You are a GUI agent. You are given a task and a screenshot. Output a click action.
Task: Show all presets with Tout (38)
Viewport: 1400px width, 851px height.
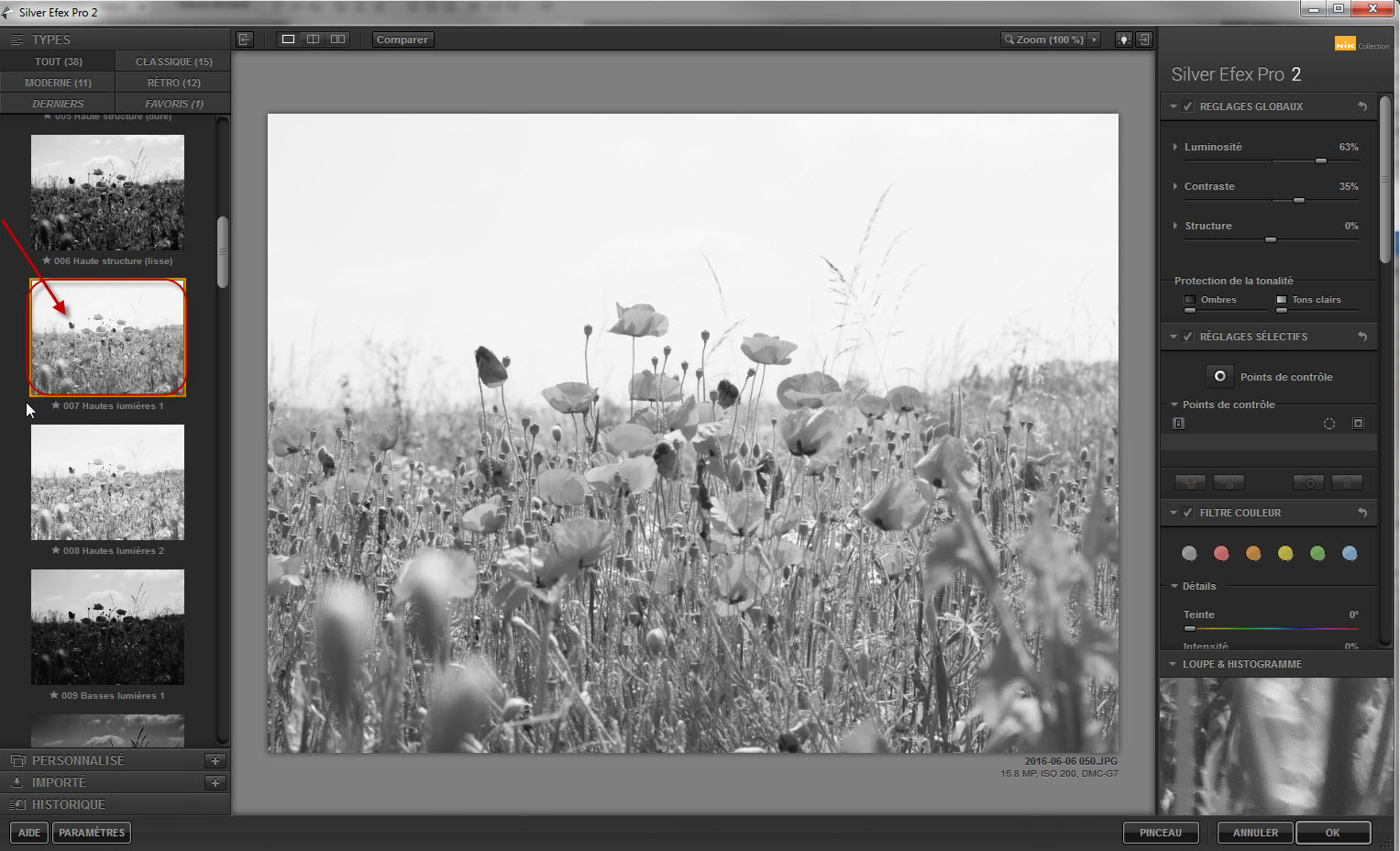coord(58,61)
